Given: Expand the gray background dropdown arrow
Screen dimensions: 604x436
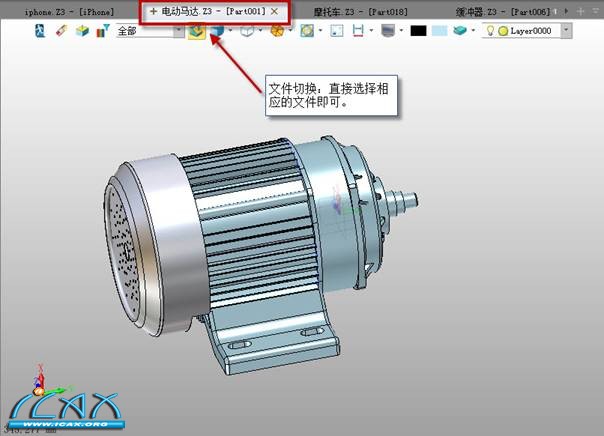Looking at the screenshot, I should [x=401, y=30].
